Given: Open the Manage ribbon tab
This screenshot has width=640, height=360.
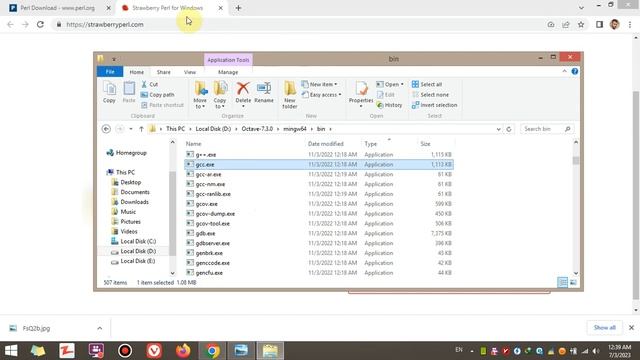Looking at the screenshot, I should (x=228, y=72).
